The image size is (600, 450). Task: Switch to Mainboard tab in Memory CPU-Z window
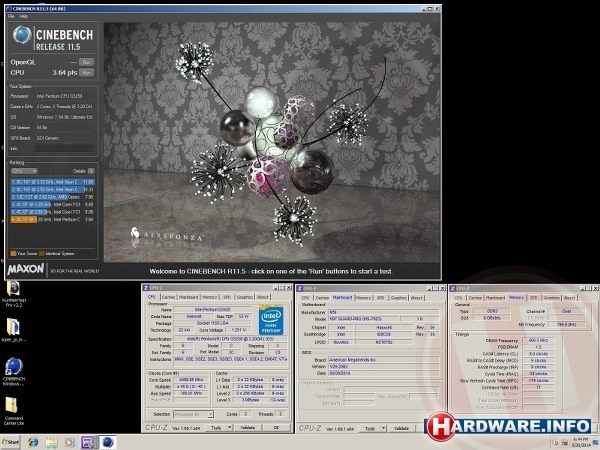click(x=496, y=297)
